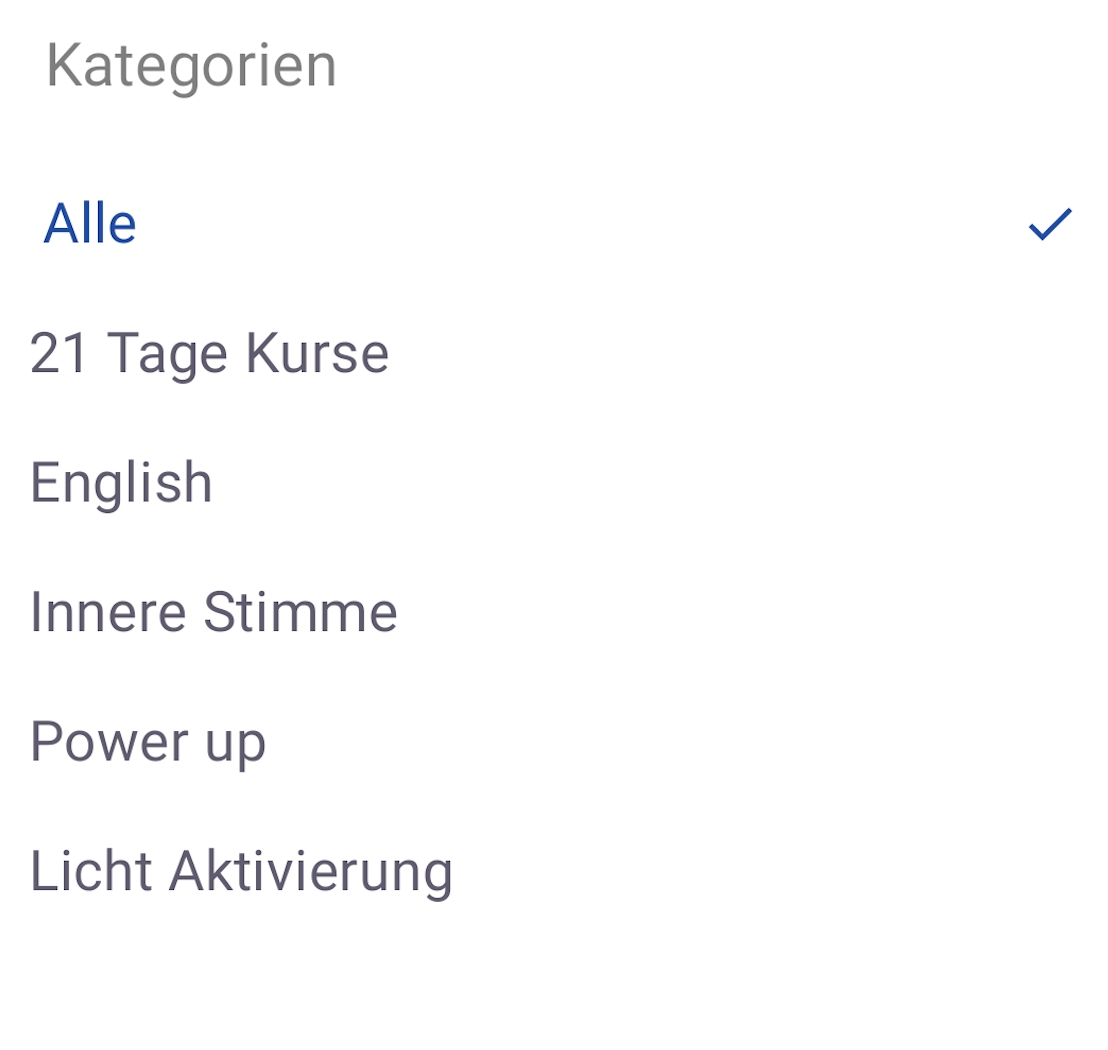1108x1050 pixels.
Task: Switch filter to Power up
Action: pos(148,742)
